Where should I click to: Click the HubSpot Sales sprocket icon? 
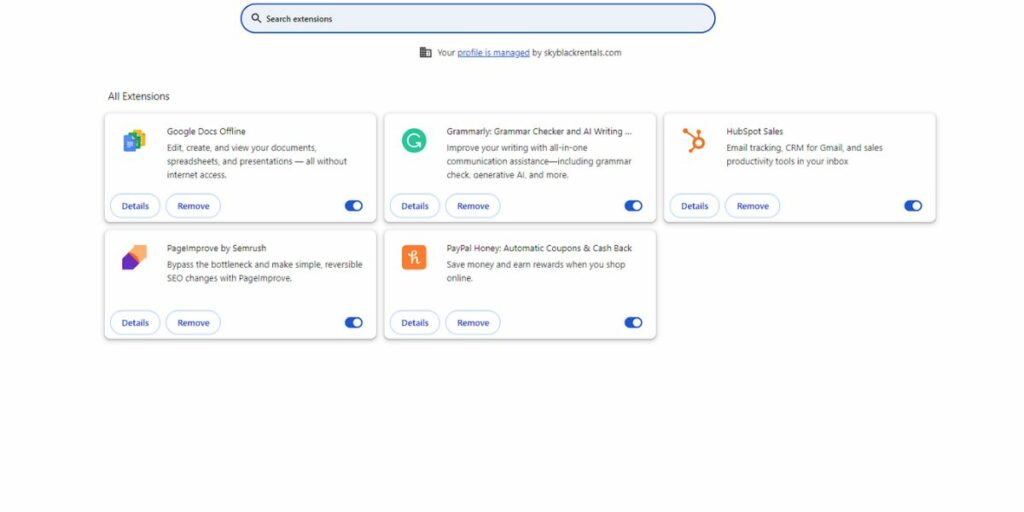tap(694, 140)
